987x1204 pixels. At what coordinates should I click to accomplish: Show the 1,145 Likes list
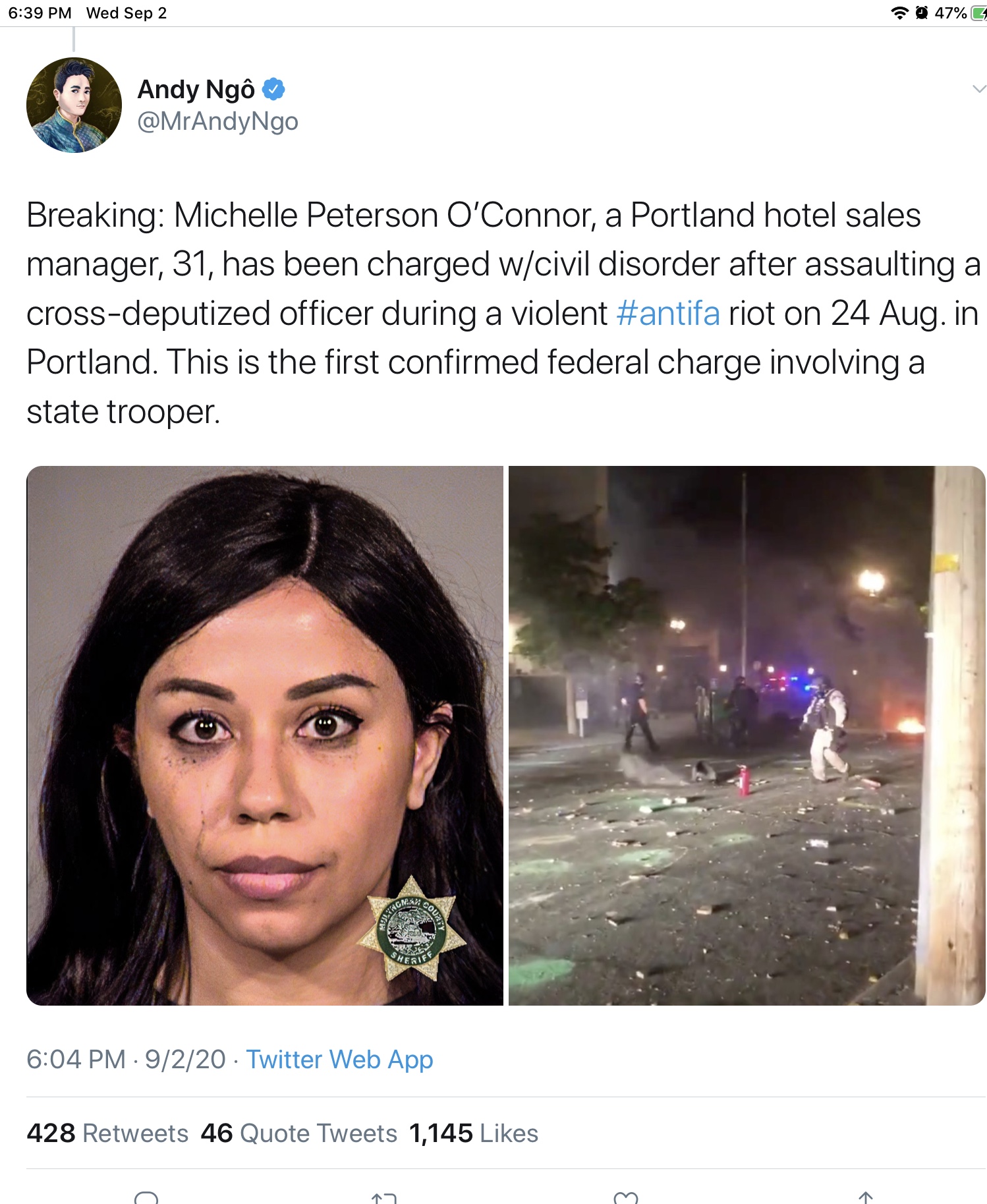473,1133
